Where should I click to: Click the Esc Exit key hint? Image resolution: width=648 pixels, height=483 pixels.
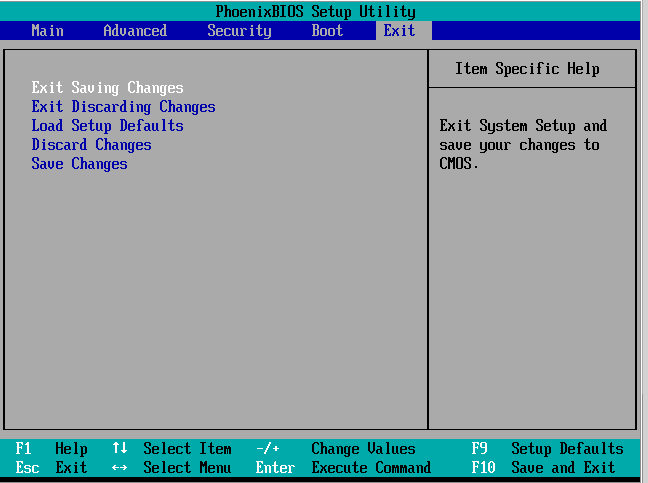(x=51, y=468)
